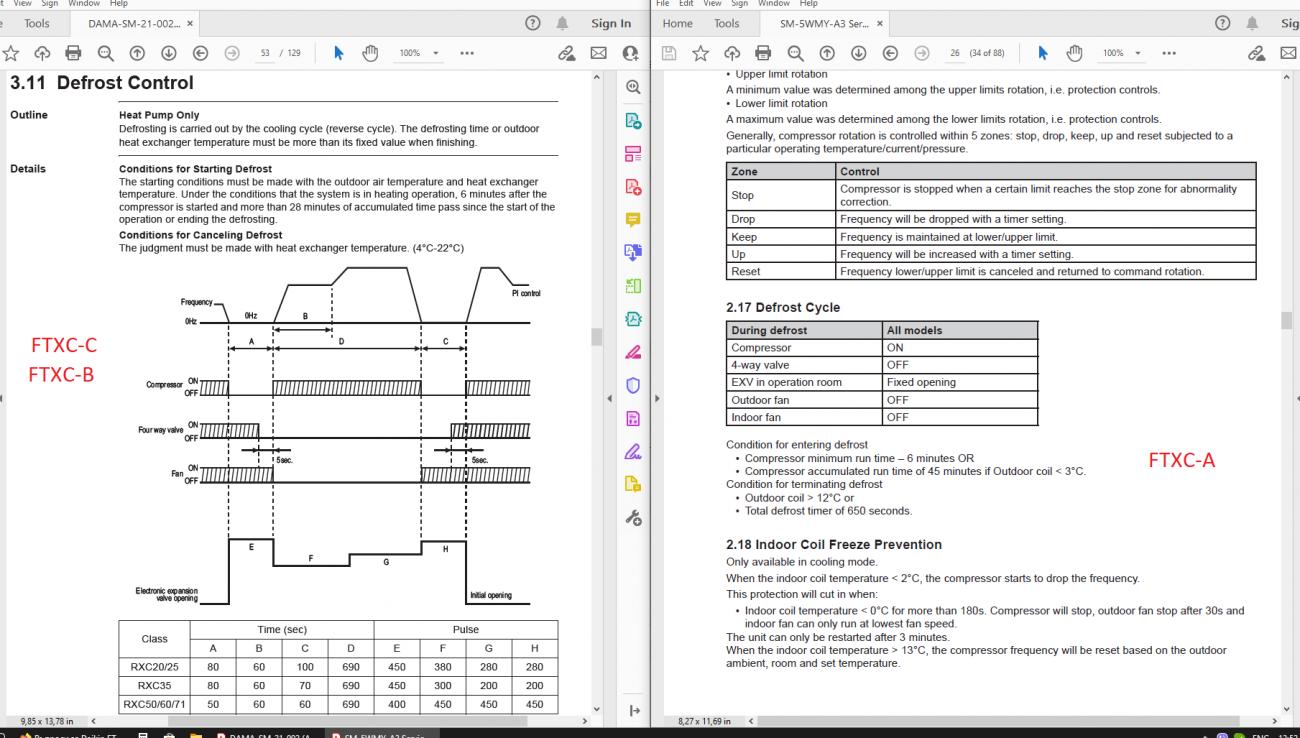Email the DAMA-SM-21-002 document via envelope icon

(599, 53)
